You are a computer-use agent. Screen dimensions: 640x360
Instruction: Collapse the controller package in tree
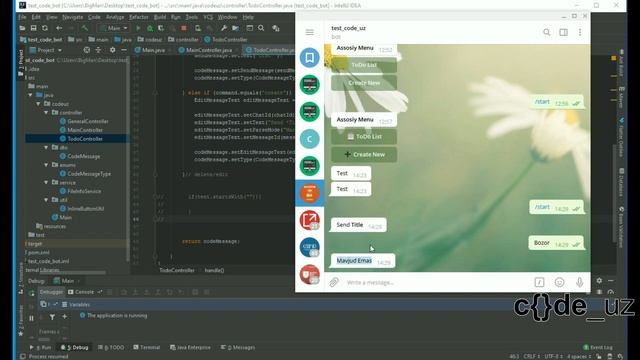(46, 112)
